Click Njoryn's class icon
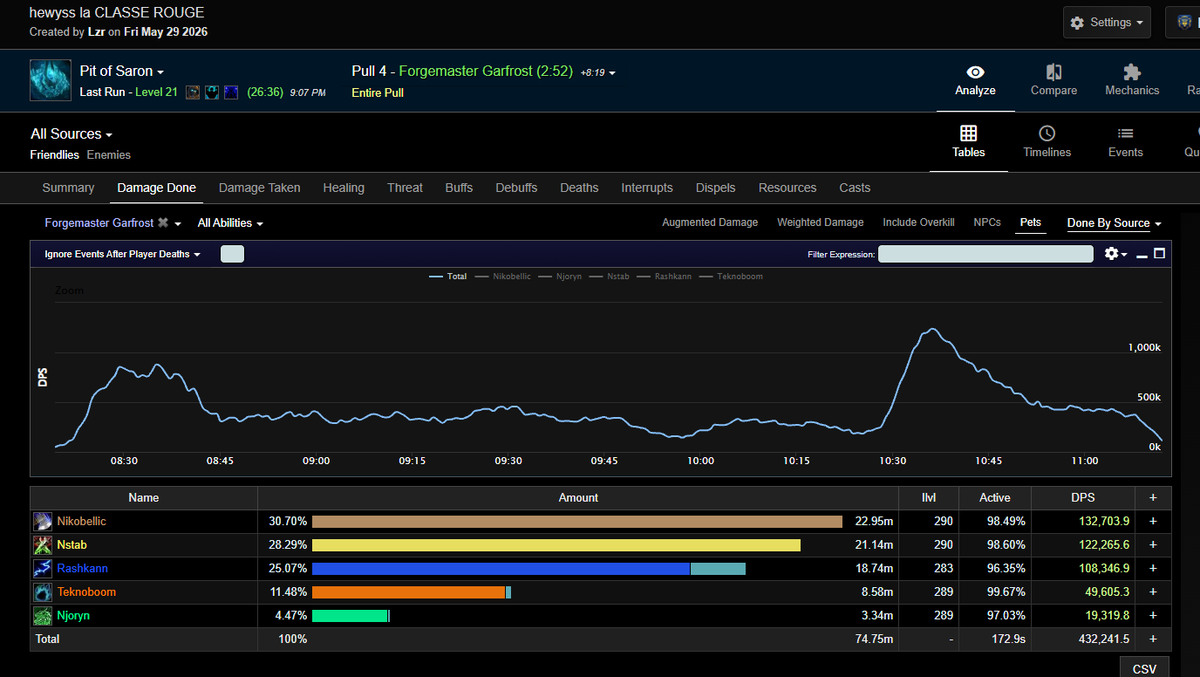This screenshot has height=677, width=1200. tap(43, 616)
